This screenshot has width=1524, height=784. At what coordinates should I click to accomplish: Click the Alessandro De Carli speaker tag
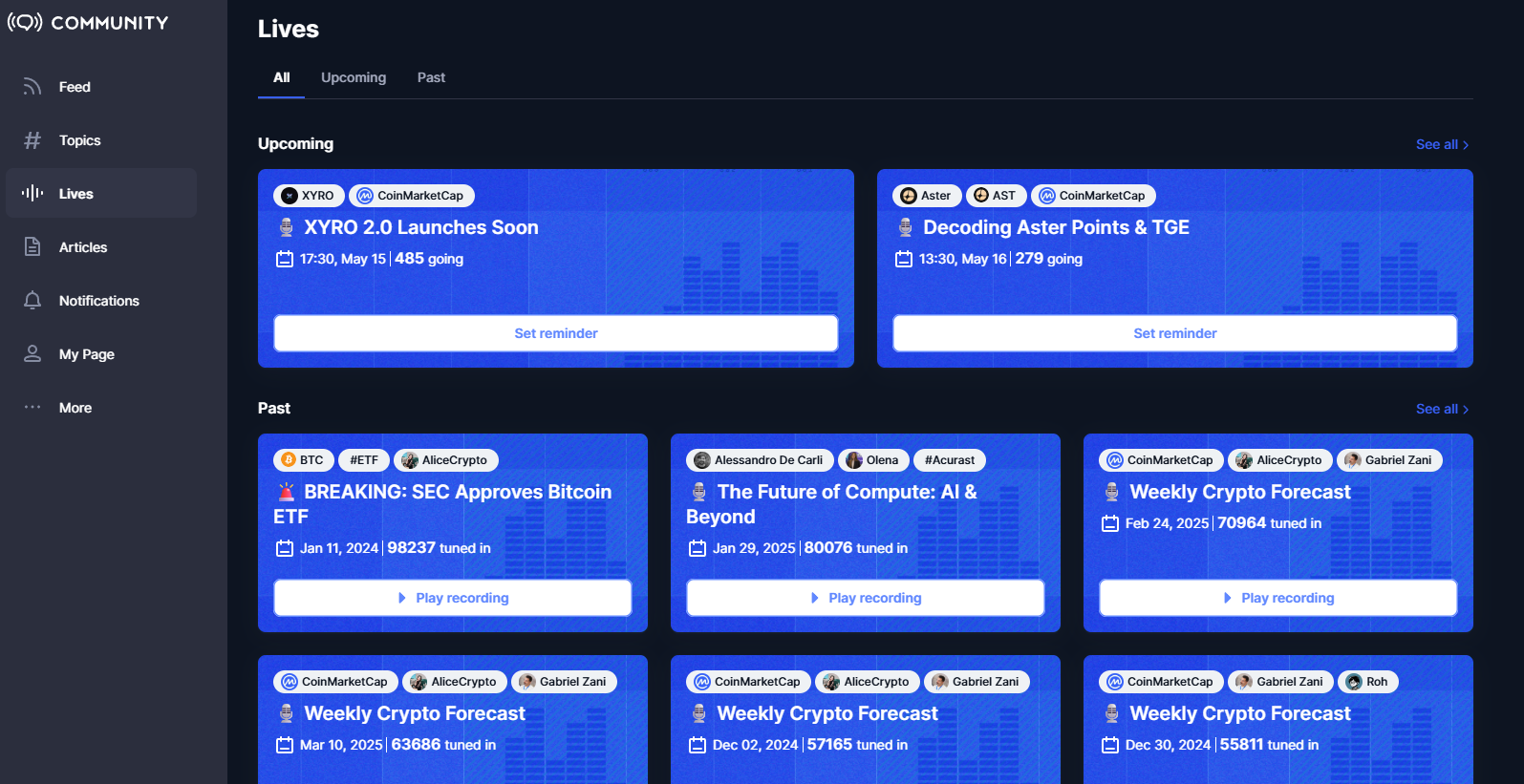760,460
